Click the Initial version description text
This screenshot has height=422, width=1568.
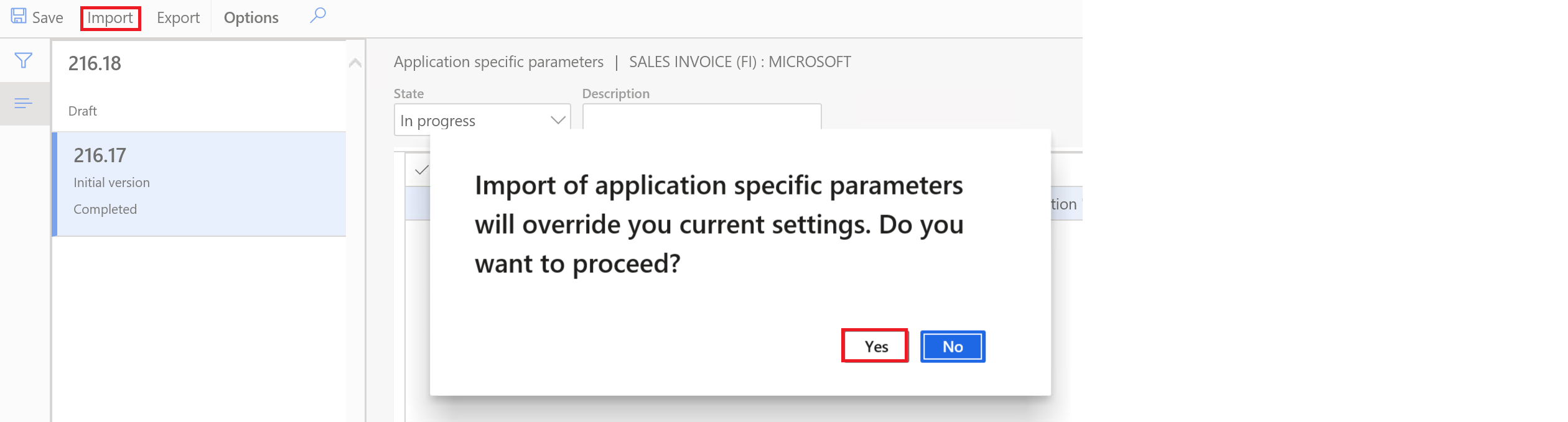[x=112, y=183]
